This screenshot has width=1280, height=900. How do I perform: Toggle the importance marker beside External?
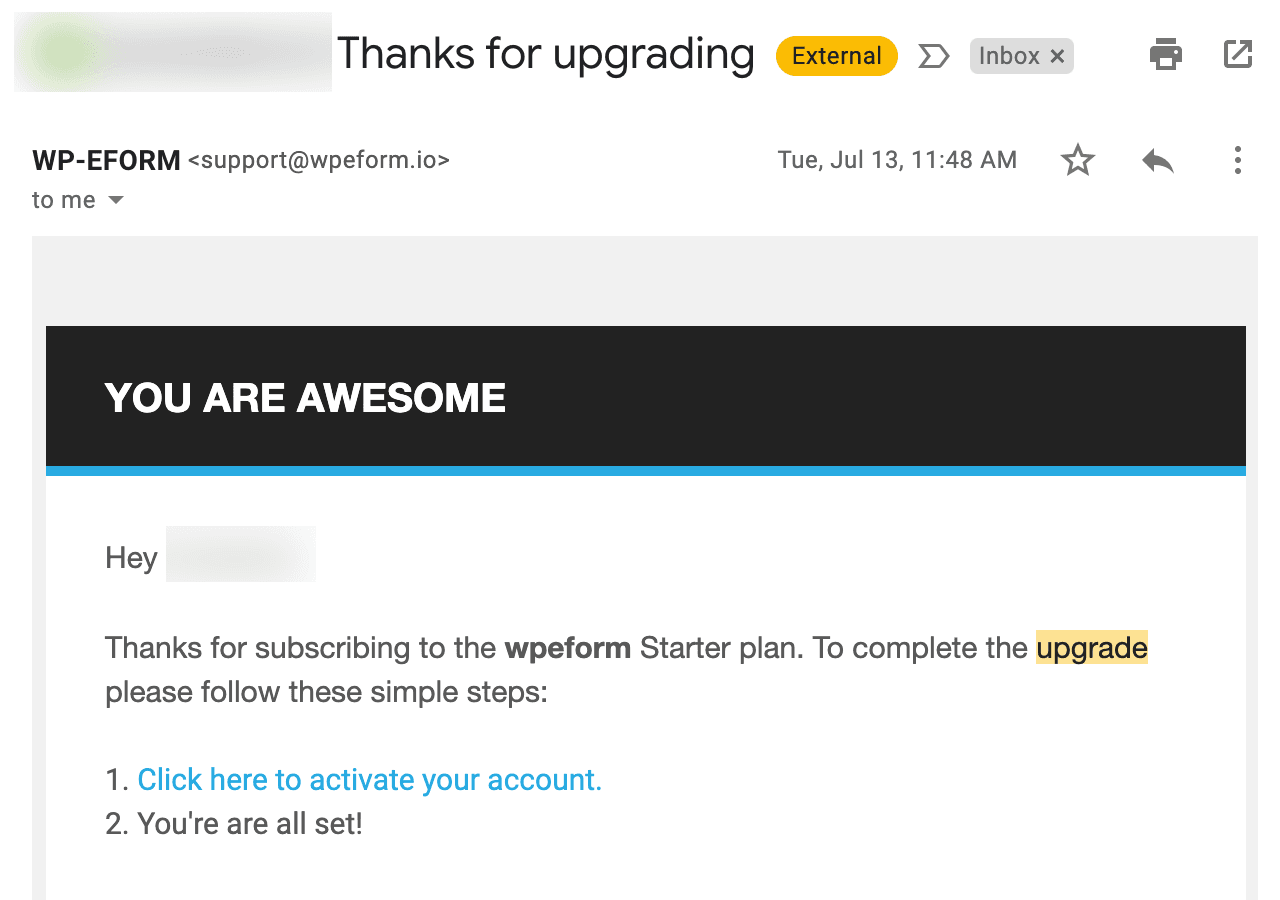933,56
